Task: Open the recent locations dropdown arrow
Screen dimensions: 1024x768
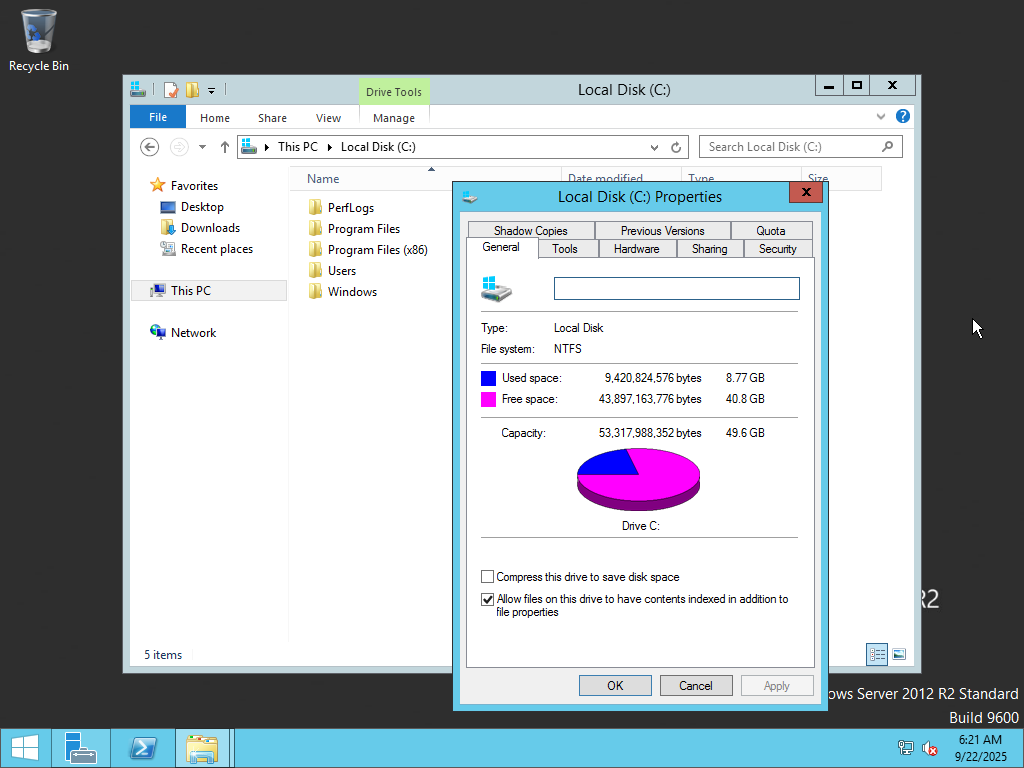Action: point(202,147)
